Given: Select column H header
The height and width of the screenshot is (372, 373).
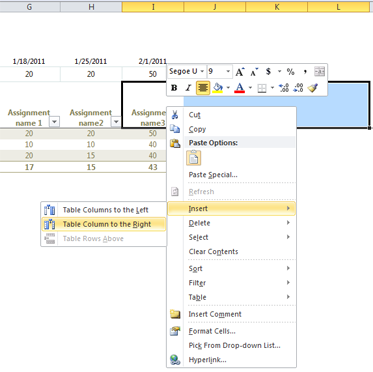Looking at the screenshot, I should [x=91, y=7].
